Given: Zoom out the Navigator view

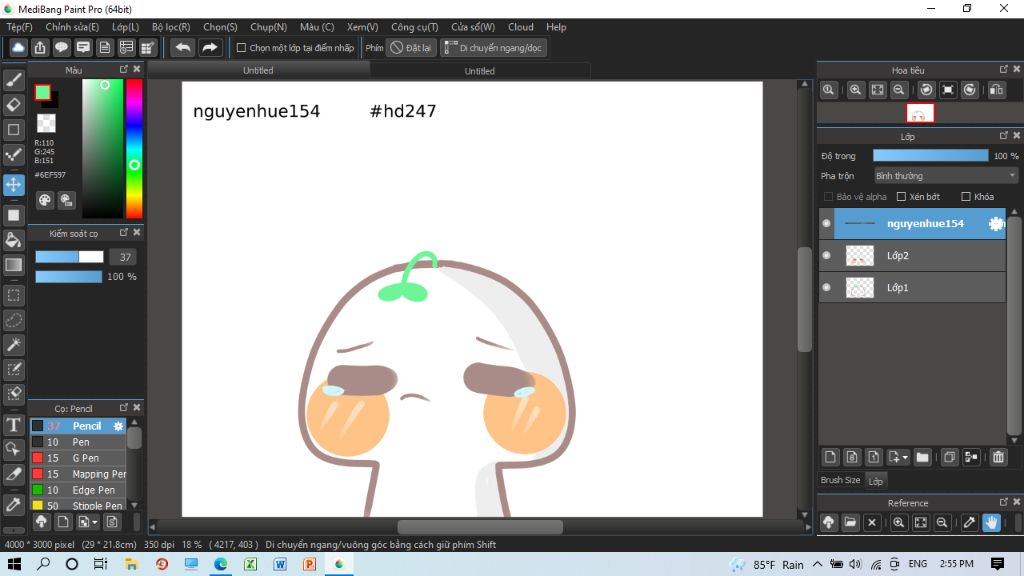Looking at the screenshot, I should coord(899,90).
